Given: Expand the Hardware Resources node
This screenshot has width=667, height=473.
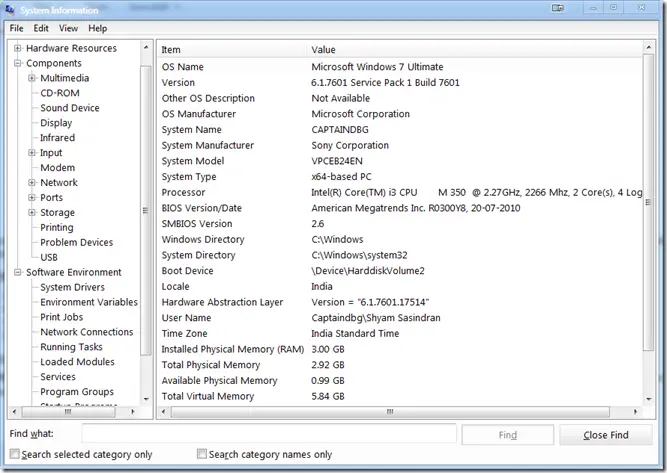Looking at the screenshot, I should point(18,48).
